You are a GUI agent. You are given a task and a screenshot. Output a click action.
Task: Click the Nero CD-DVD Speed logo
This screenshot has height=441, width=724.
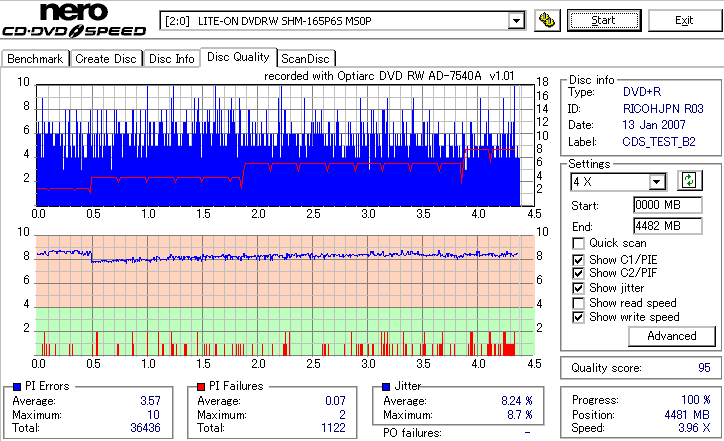(74, 20)
